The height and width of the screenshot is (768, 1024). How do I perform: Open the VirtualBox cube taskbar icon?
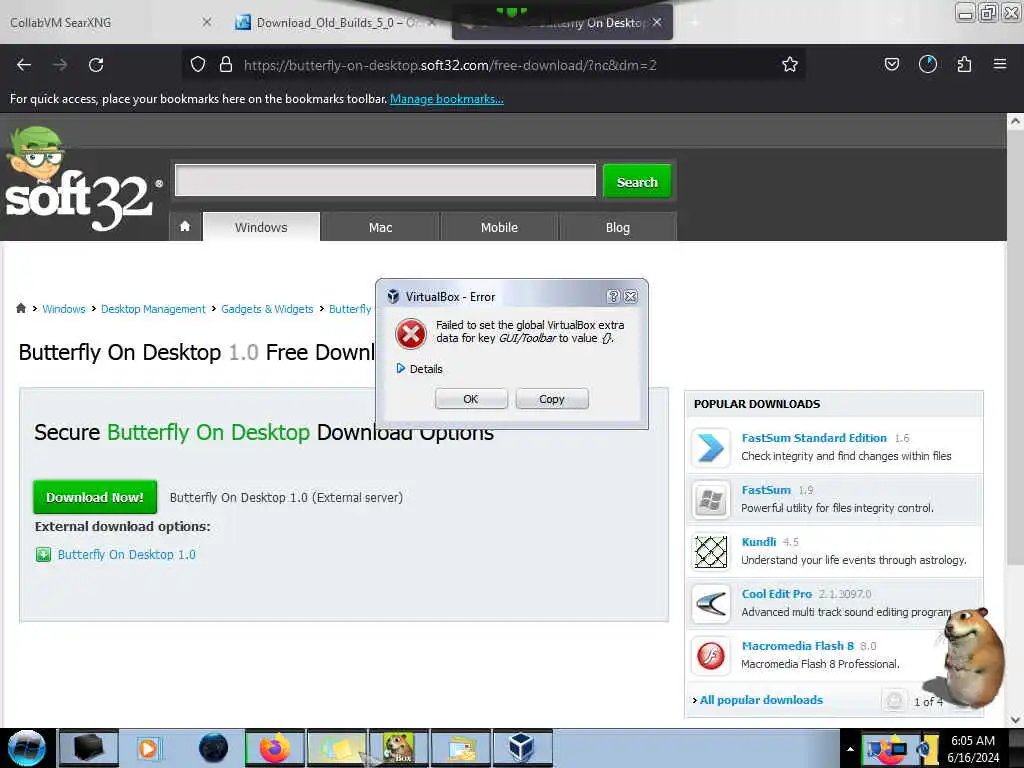coord(522,748)
